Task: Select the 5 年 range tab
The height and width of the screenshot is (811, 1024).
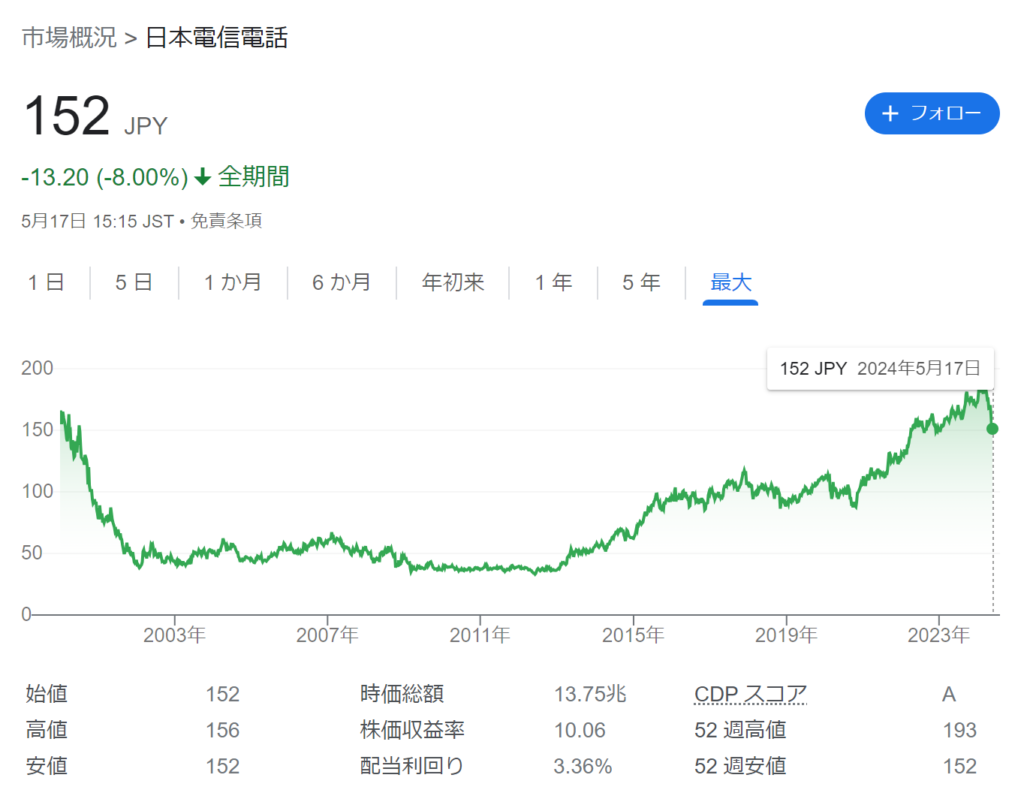Action: click(x=641, y=282)
